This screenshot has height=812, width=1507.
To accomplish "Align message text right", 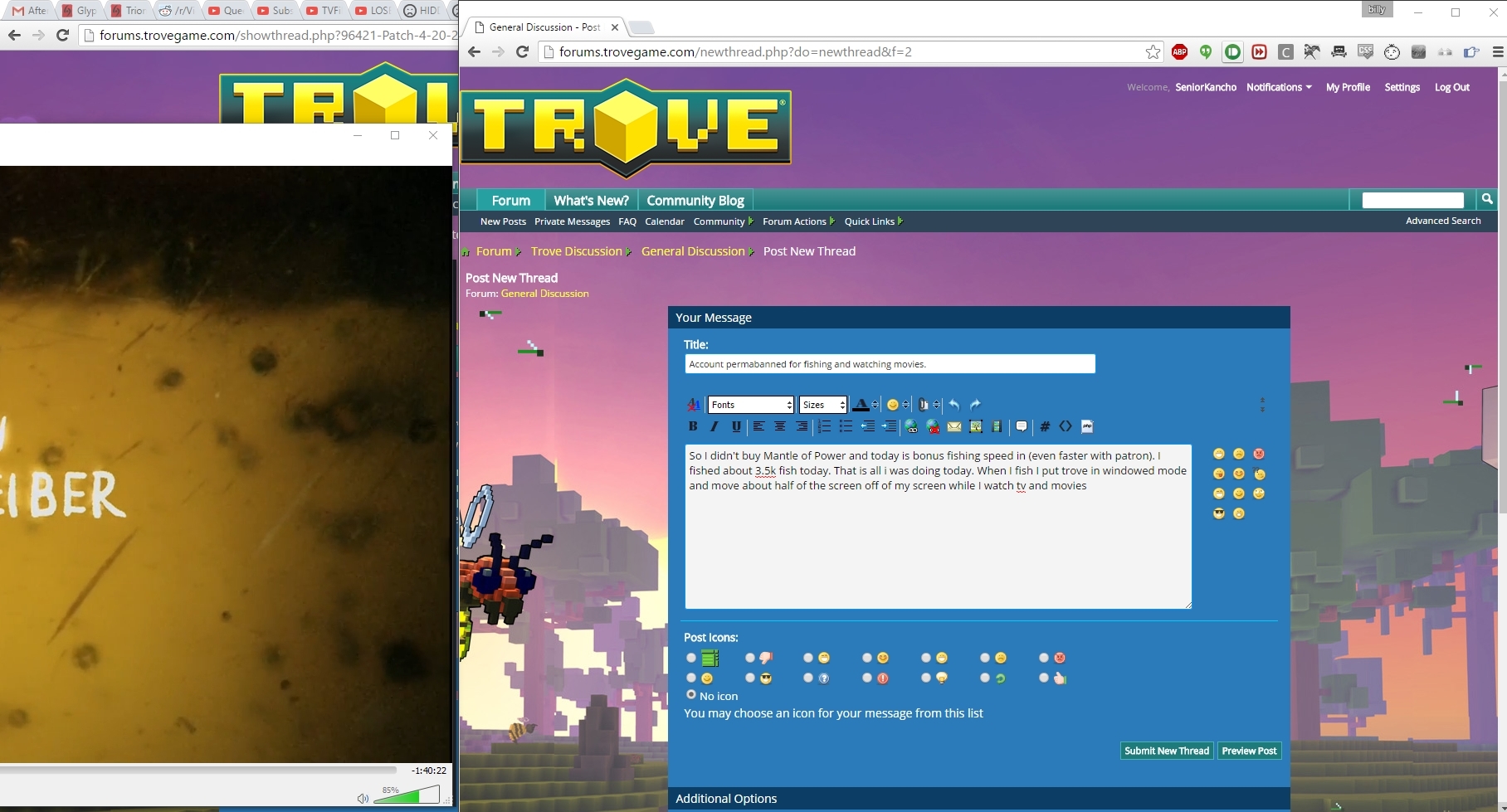I will tap(802, 426).
